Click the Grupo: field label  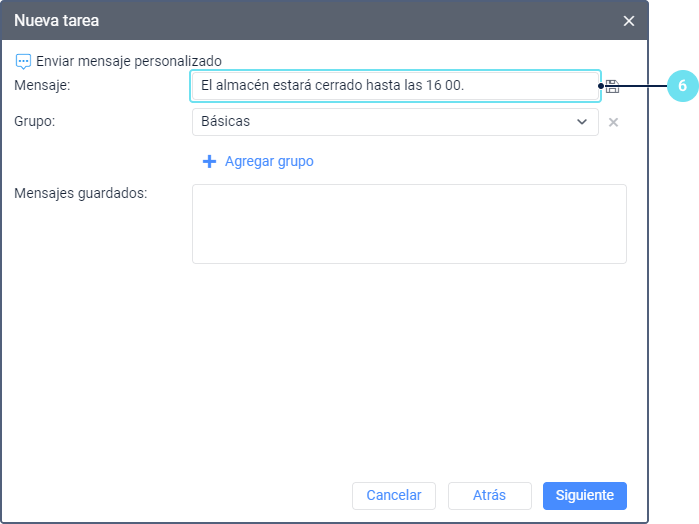(34, 121)
